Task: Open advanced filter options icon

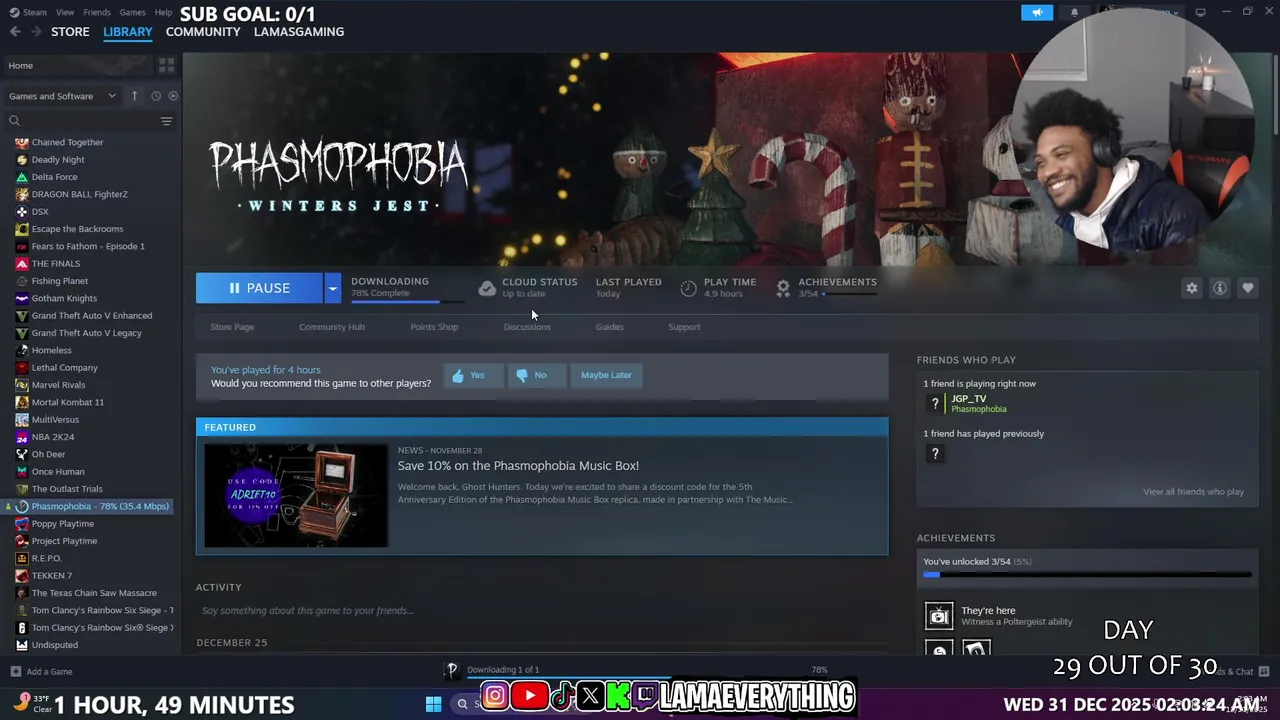Action: (x=166, y=121)
